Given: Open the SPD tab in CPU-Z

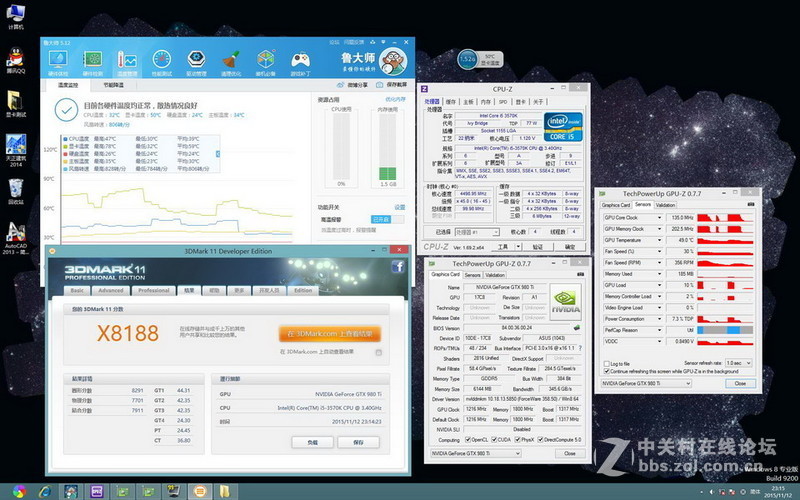Looking at the screenshot, I should pyautogui.click(x=503, y=102).
